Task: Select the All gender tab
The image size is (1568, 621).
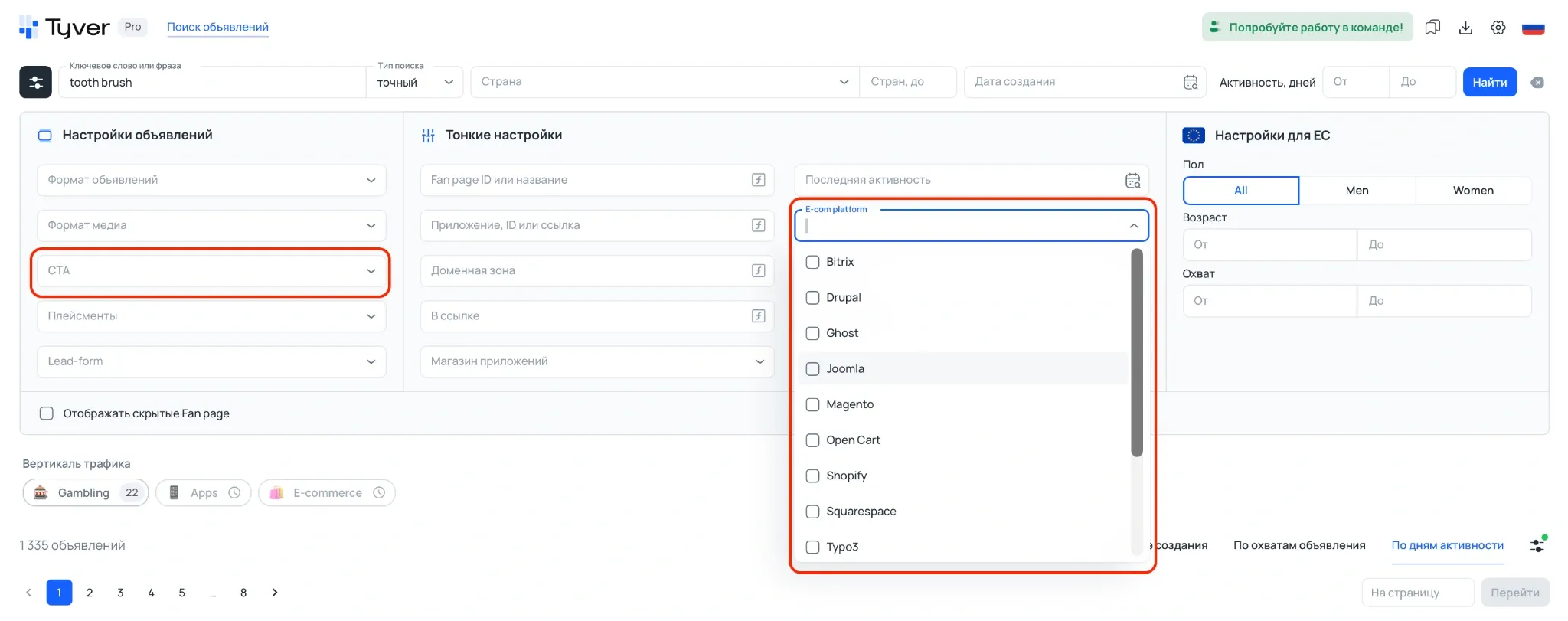Action: click(x=1241, y=191)
